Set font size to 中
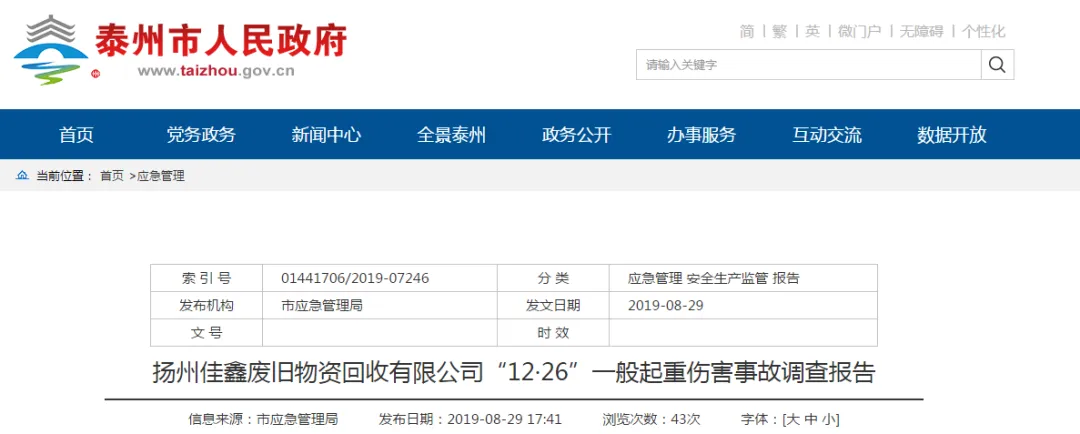Viewport: 1080px width, 434px height. tap(811, 419)
